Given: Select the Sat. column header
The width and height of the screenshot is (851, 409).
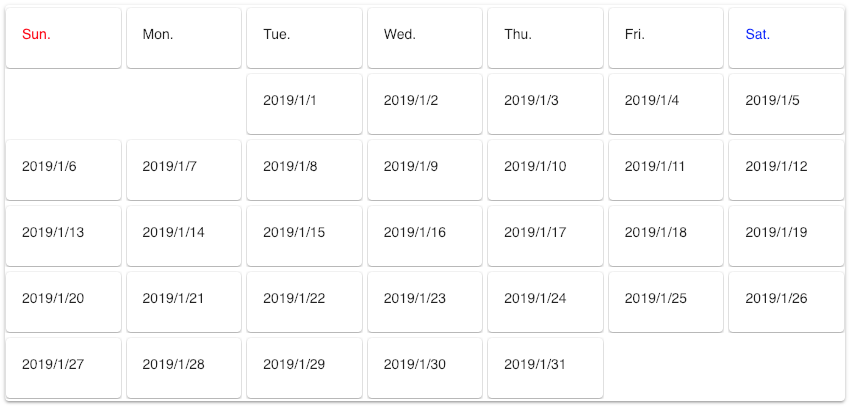Looking at the screenshot, I should (786, 38).
